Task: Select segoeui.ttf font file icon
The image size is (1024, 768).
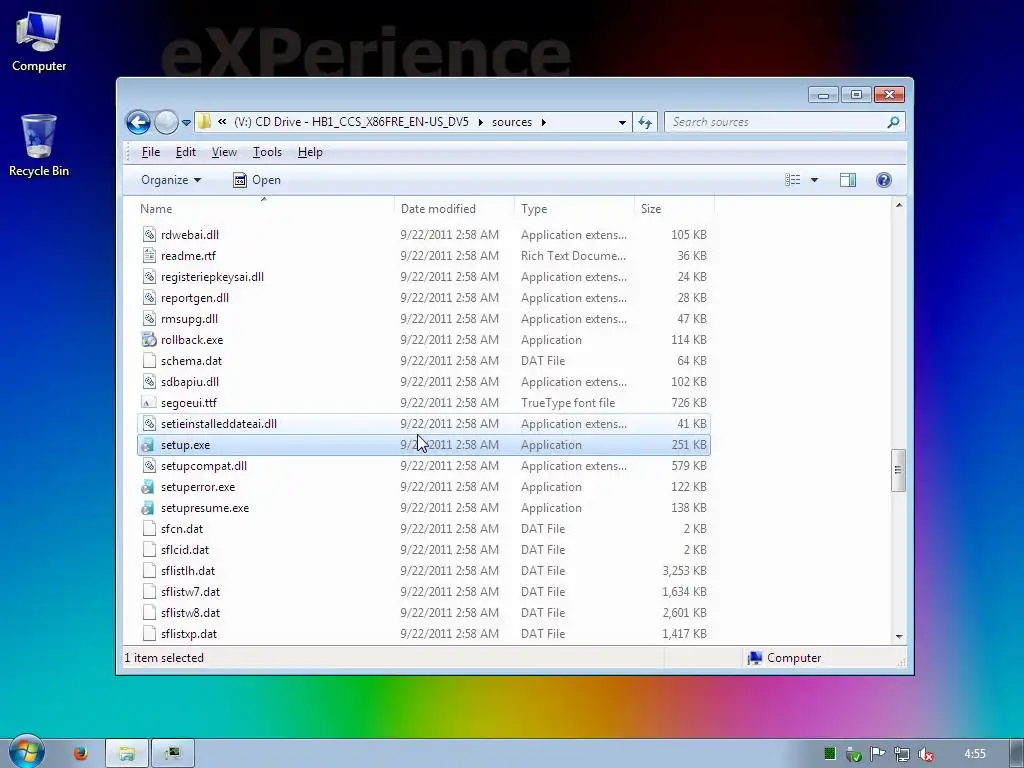Action: tap(149, 403)
